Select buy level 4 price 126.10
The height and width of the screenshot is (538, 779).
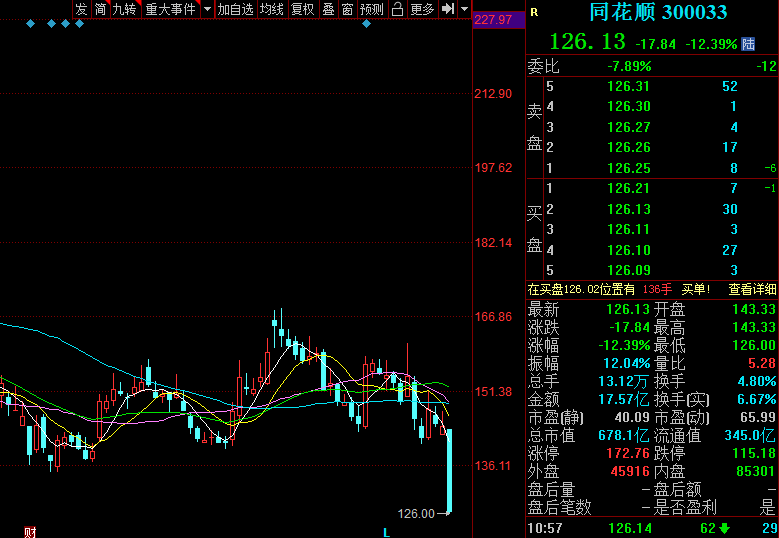click(628, 250)
